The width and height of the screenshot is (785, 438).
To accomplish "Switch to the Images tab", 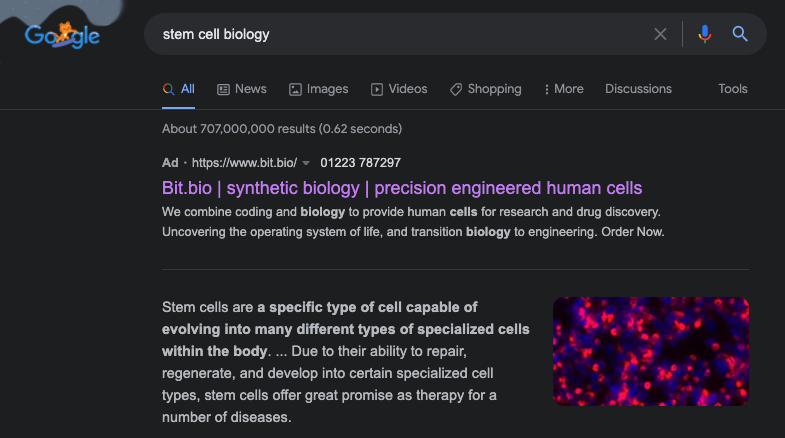I will click(318, 89).
